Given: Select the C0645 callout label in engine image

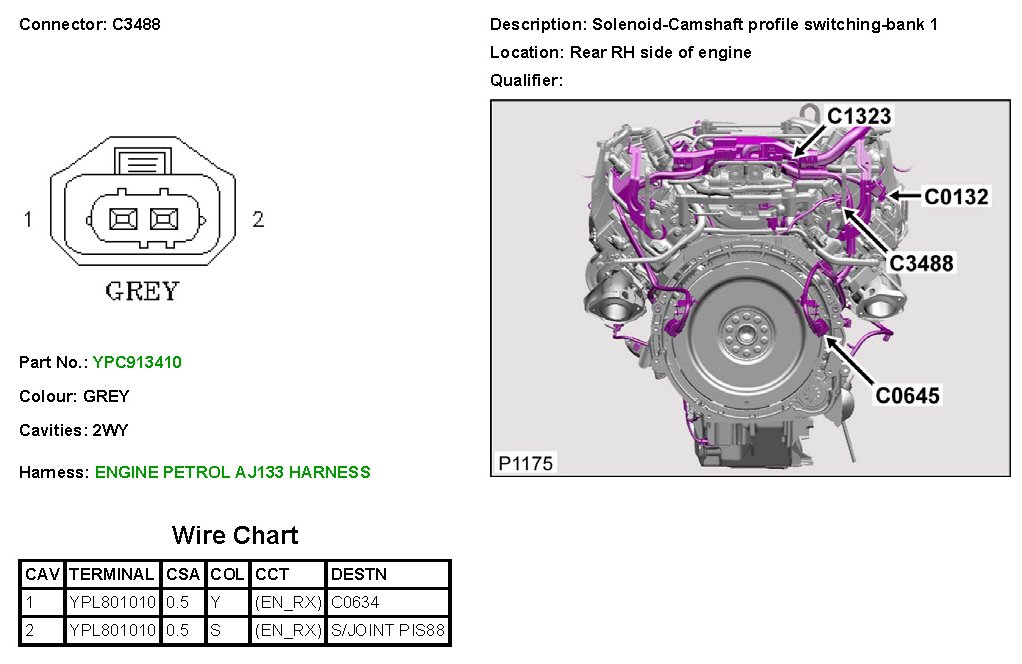Looking at the screenshot, I should 907,395.
